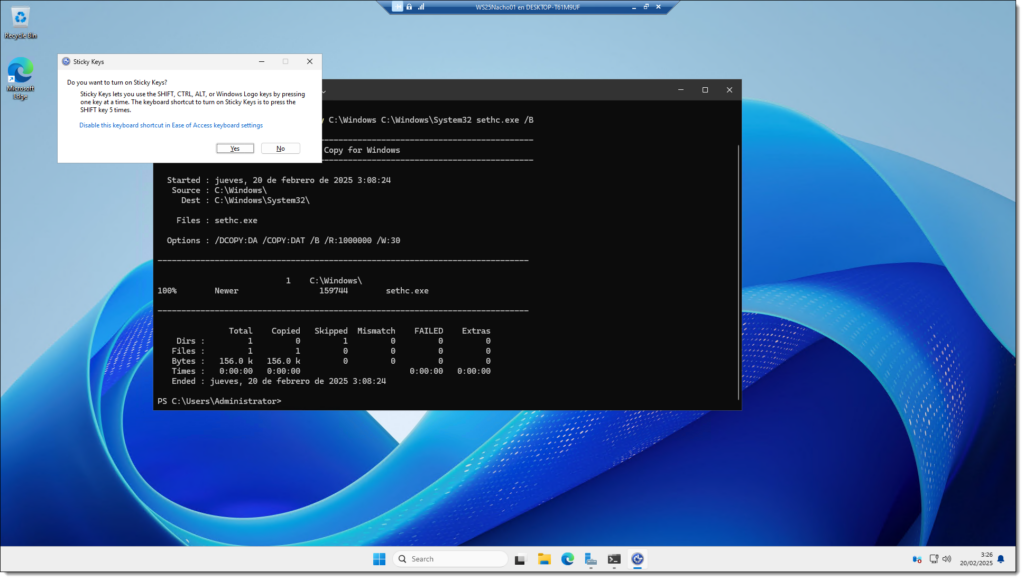Click the Dest C:\Windows\System32\ line

click(x=246, y=201)
